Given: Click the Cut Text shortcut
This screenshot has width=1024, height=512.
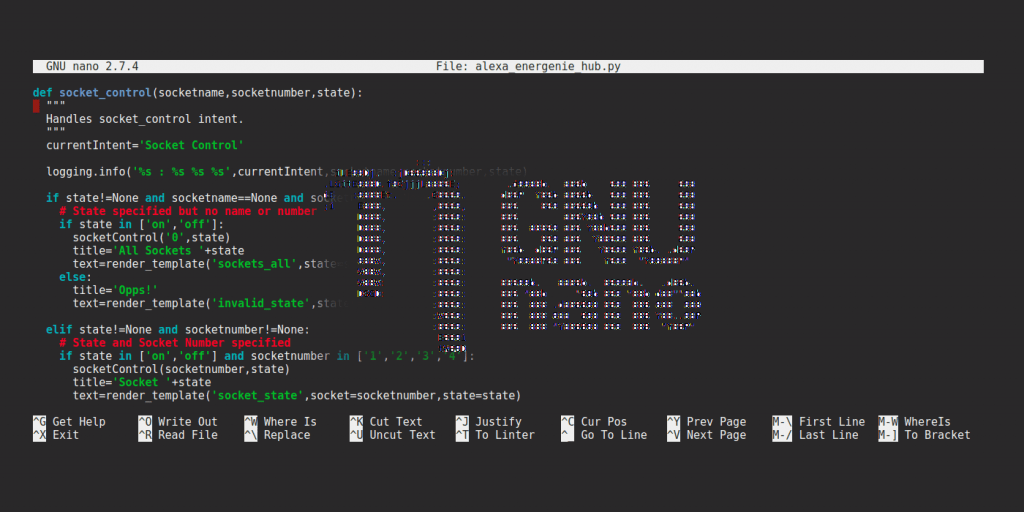Looking at the screenshot, I should coord(396,422).
